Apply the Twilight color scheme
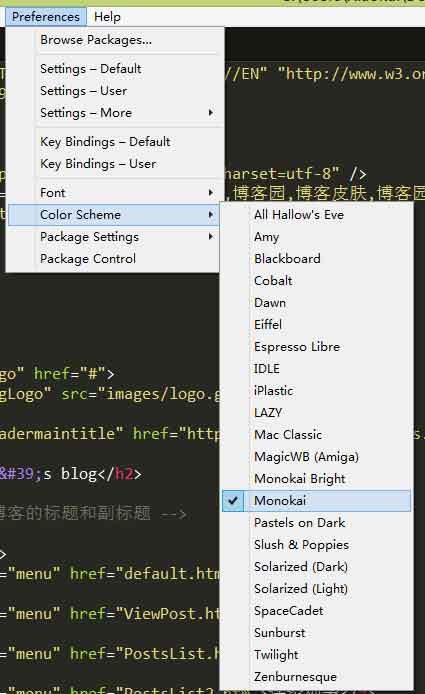This screenshot has height=694, width=425. point(316,655)
